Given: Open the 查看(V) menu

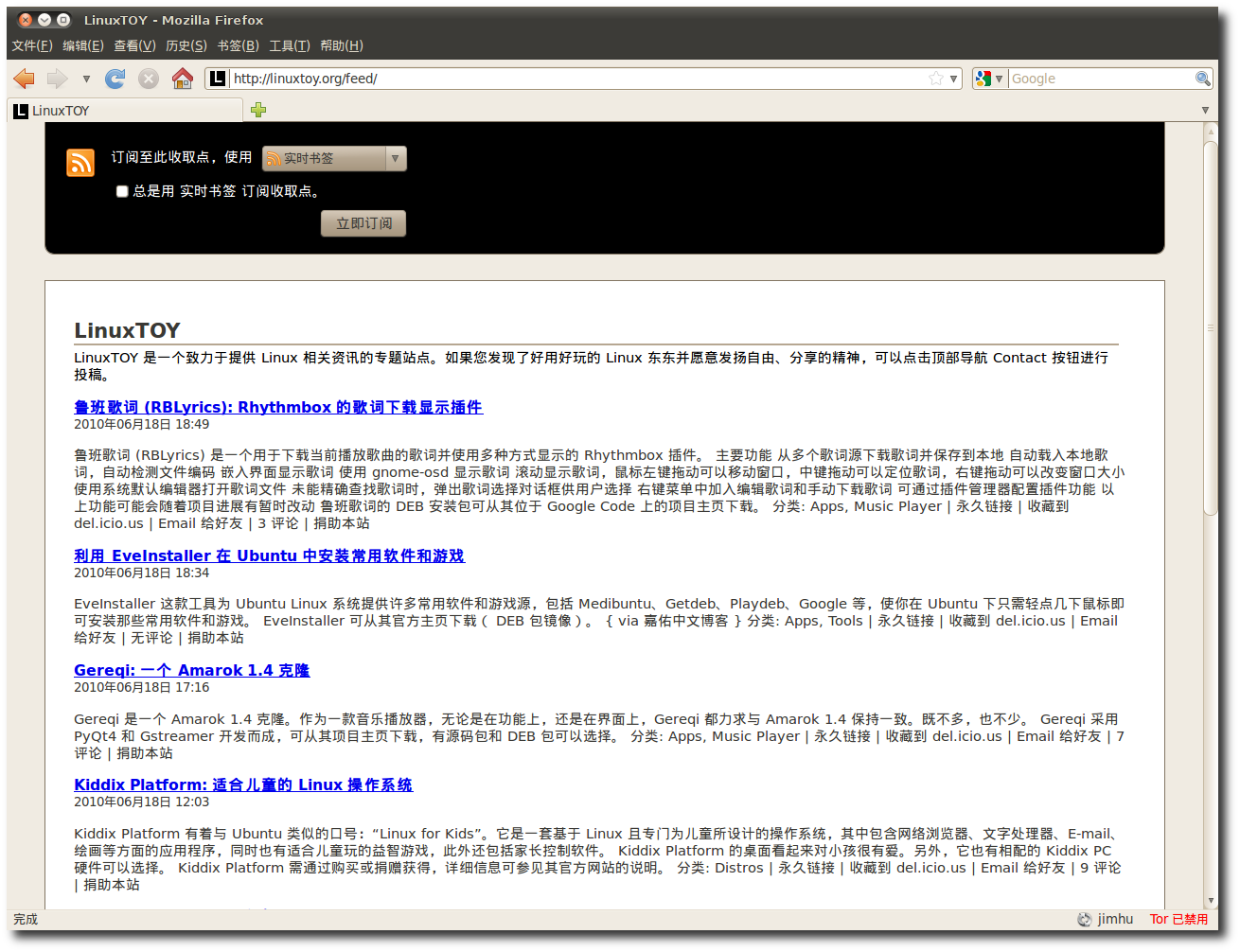Looking at the screenshot, I should (x=134, y=45).
